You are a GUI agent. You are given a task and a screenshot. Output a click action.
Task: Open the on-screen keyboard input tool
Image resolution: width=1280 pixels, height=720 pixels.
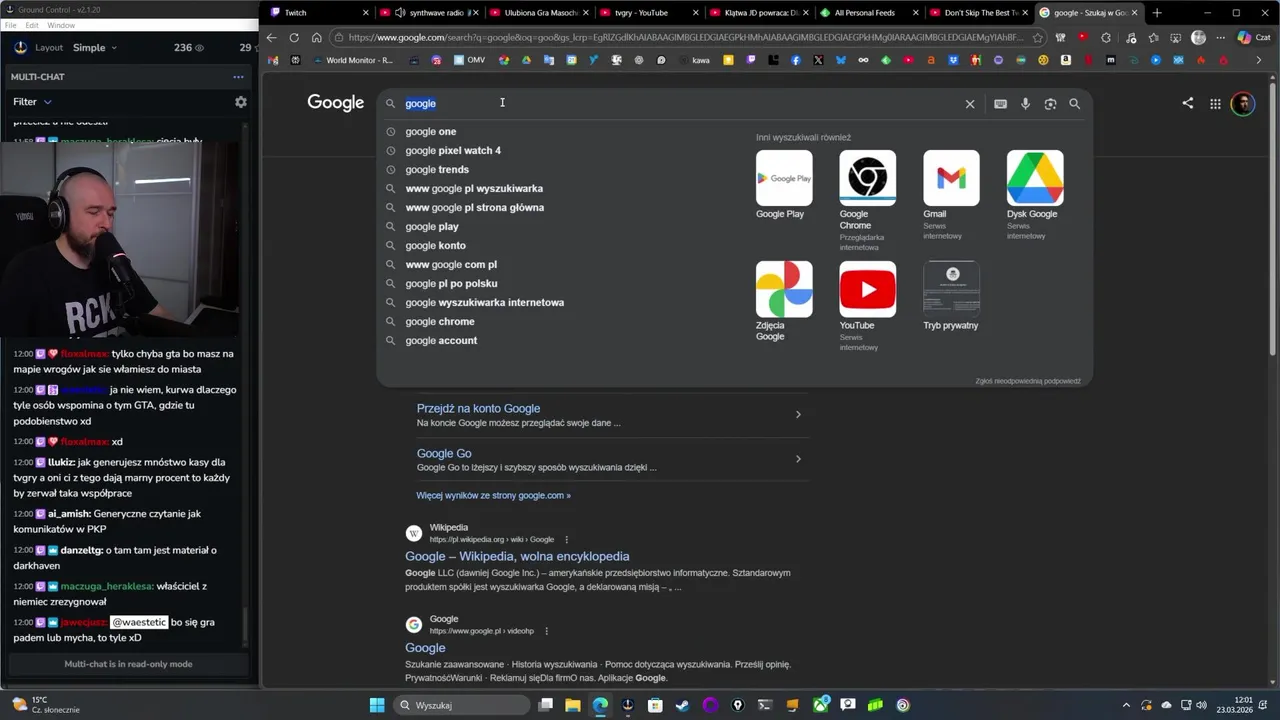click(1000, 104)
